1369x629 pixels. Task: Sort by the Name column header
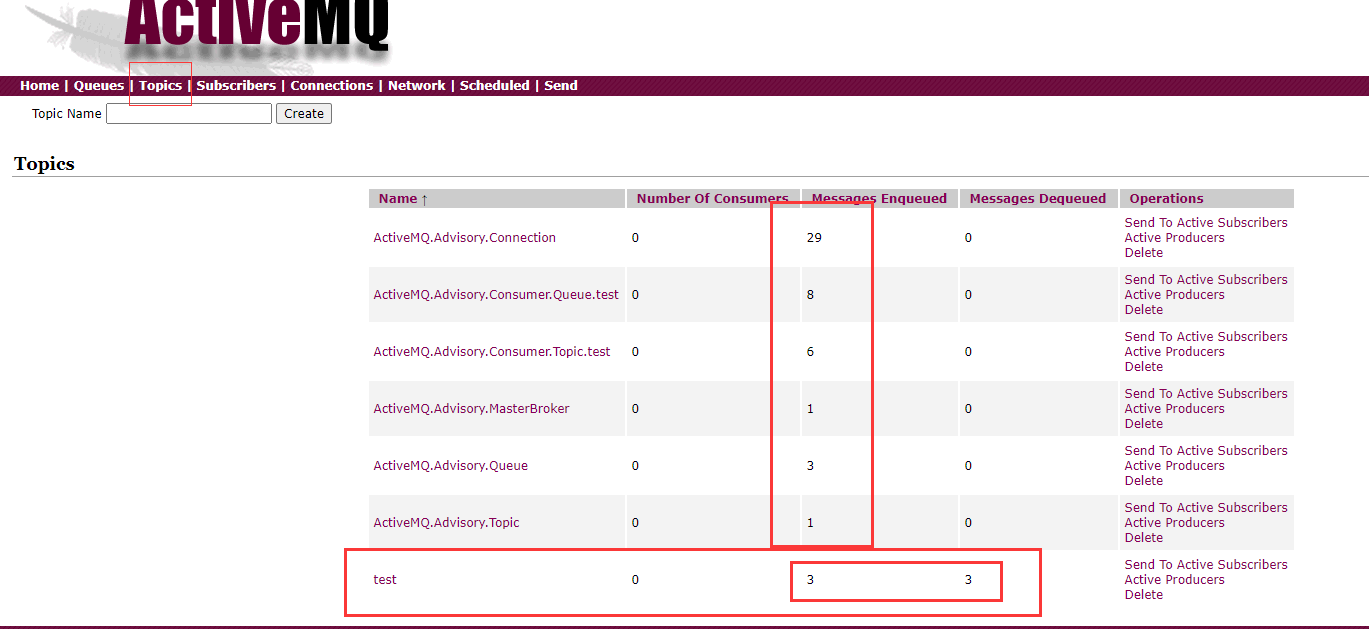click(403, 199)
